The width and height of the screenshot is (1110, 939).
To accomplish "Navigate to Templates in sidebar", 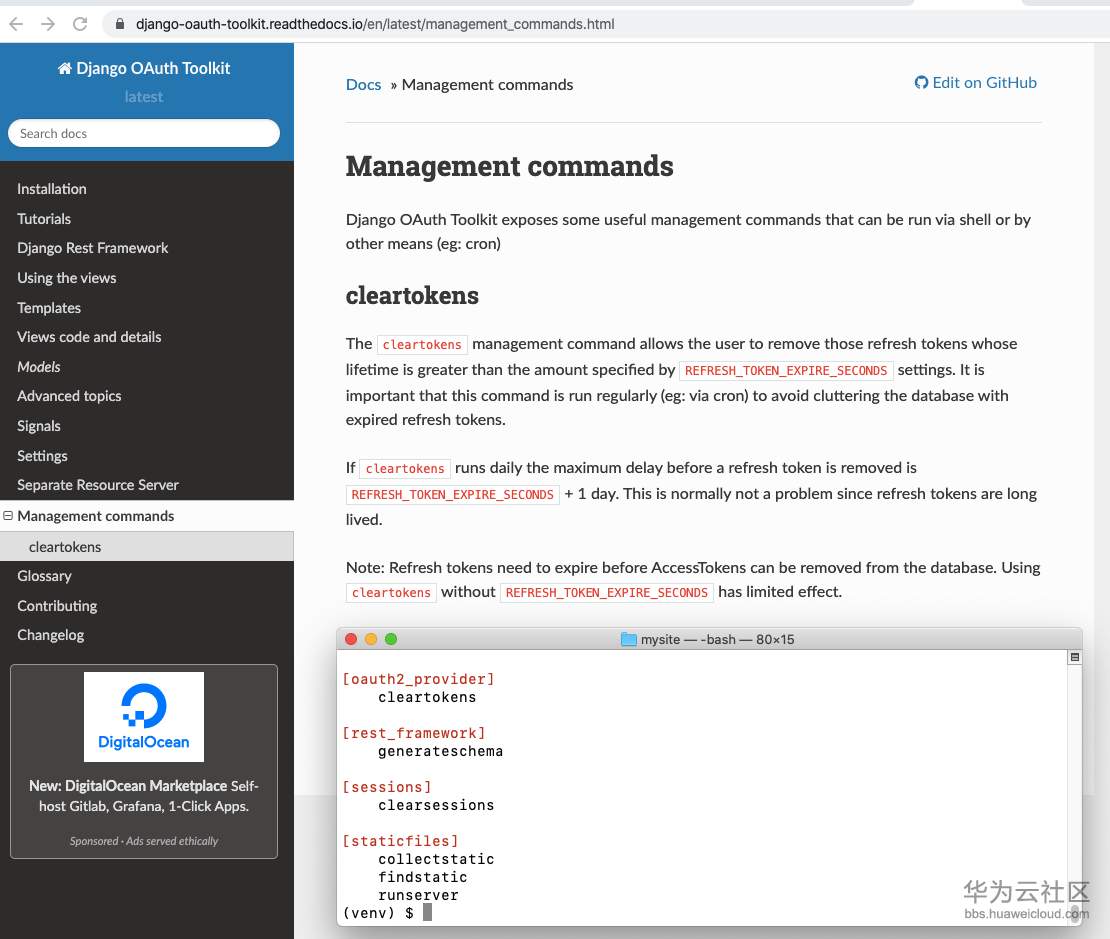I will pyautogui.click(x=49, y=308).
